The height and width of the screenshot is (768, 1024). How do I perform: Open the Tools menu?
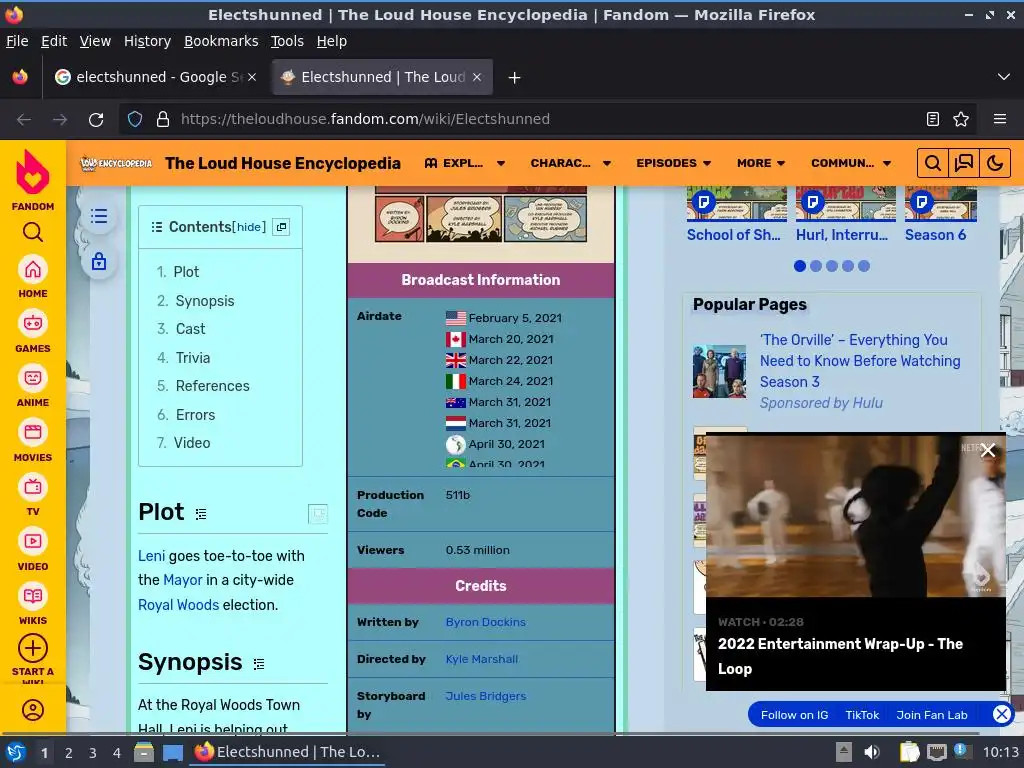[287, 41]
